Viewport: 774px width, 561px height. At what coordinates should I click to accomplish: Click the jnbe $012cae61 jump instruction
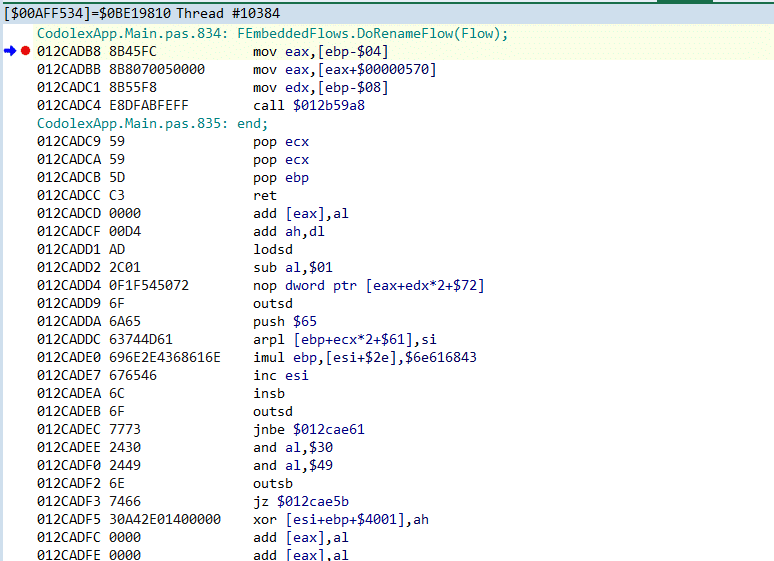click(308, 429)
